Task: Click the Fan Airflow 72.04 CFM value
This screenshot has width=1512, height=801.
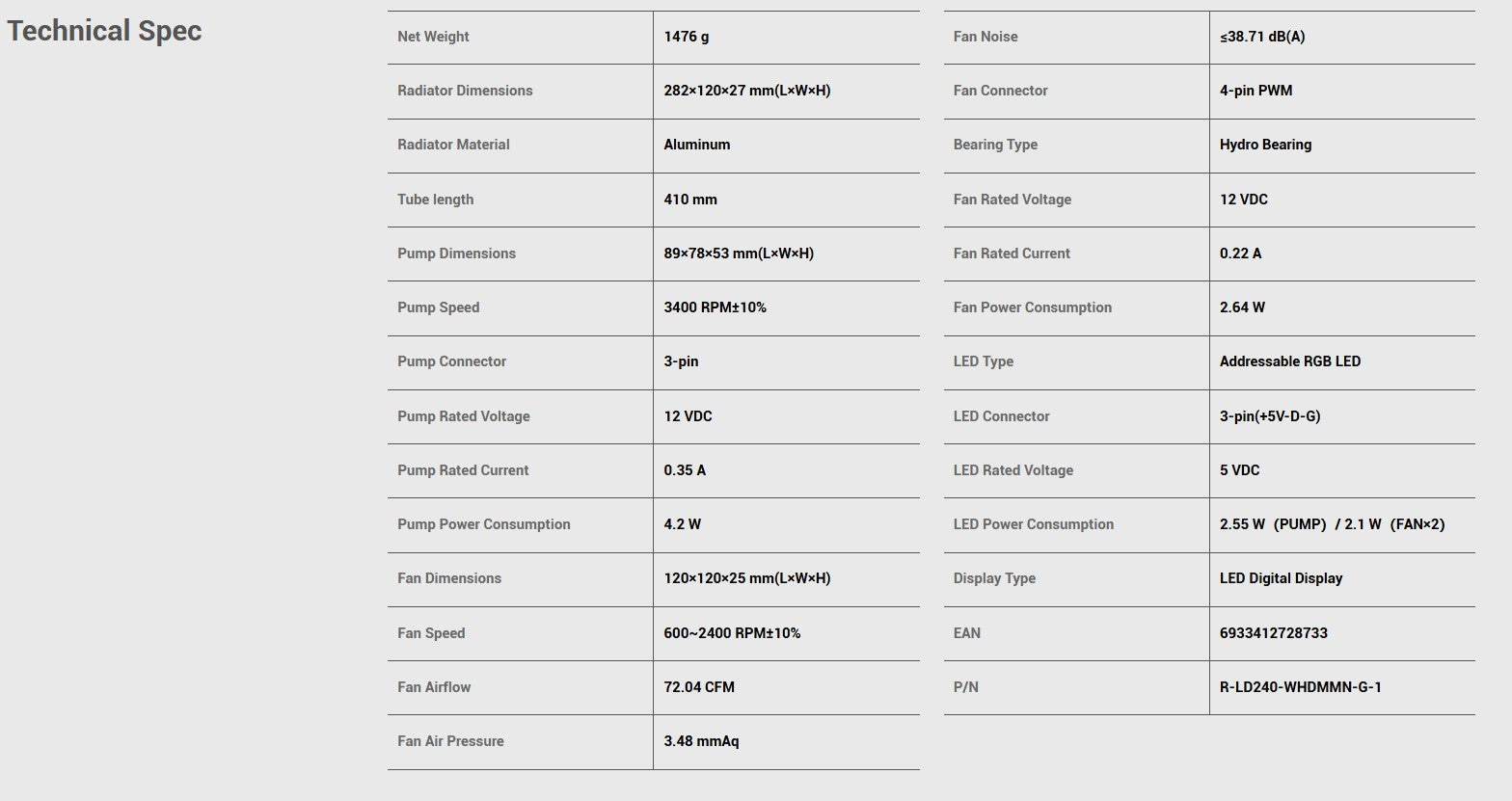Action: click(x=699, y=687)
